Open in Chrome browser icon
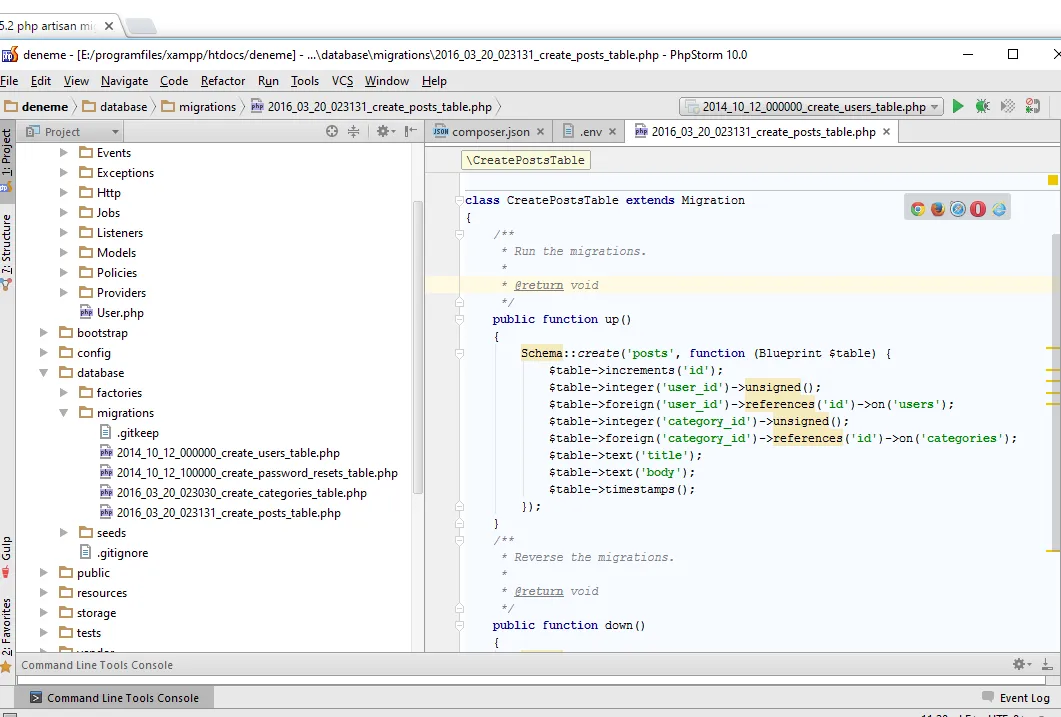 (x=917, y=209)
